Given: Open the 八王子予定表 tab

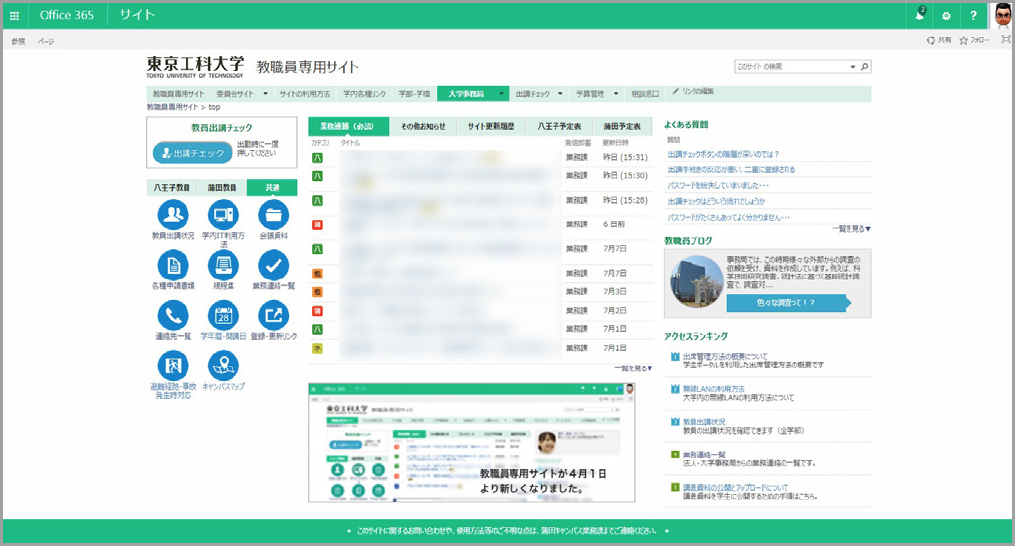Looking at the screenshot, I should click(x=559, y=126).
